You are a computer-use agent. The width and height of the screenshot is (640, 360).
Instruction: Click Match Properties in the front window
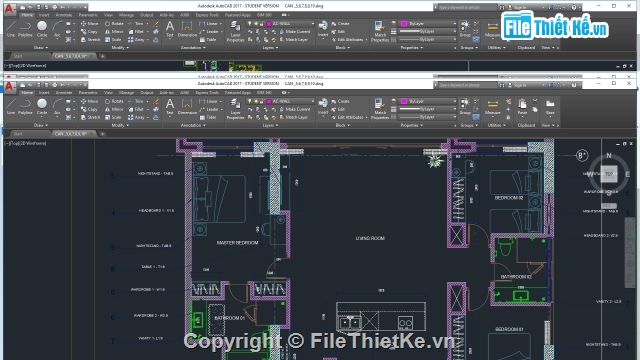click(380, 109)
